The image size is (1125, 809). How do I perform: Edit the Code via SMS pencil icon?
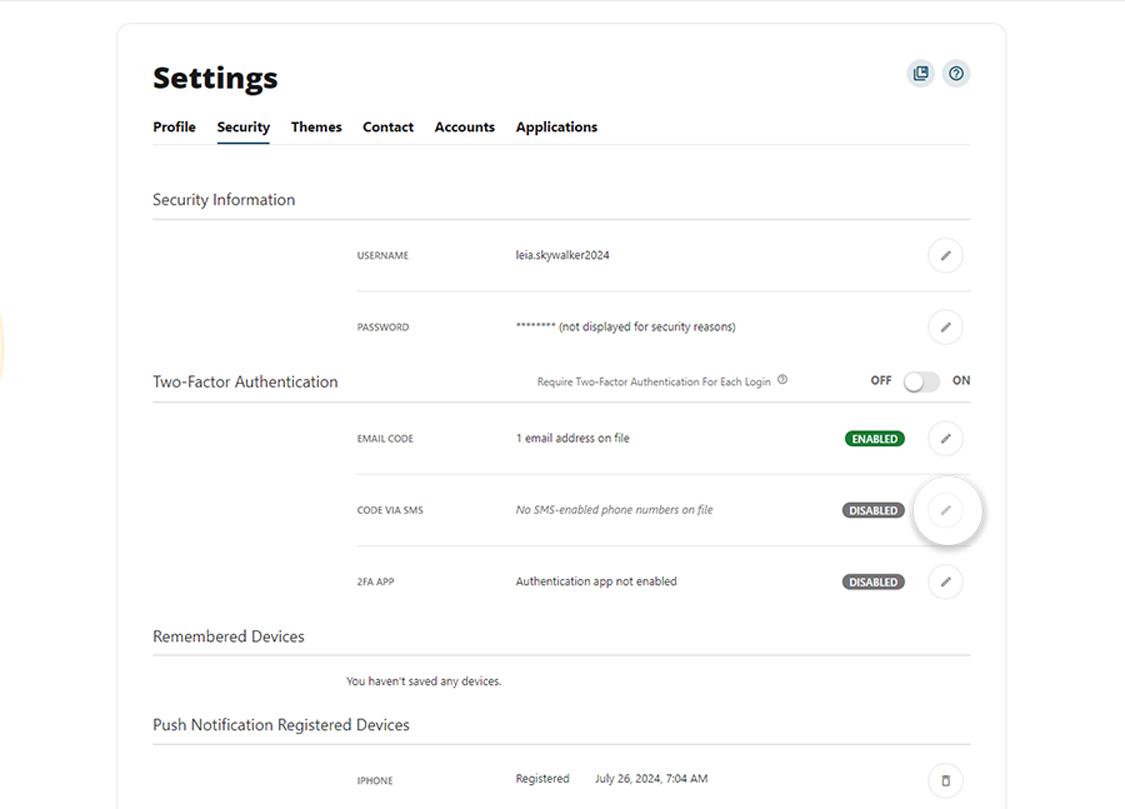pos(946,510)
